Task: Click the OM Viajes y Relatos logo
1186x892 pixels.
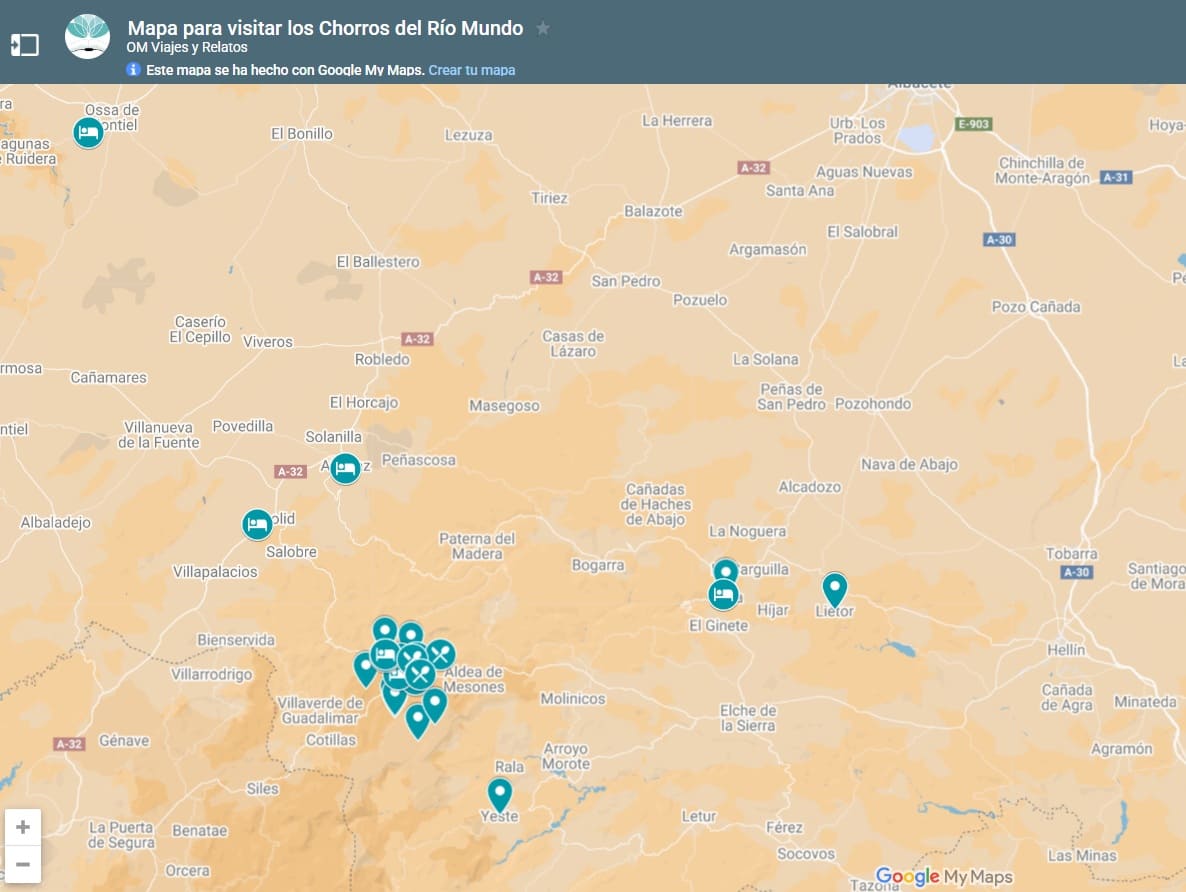Action: (x=87, y=36)
